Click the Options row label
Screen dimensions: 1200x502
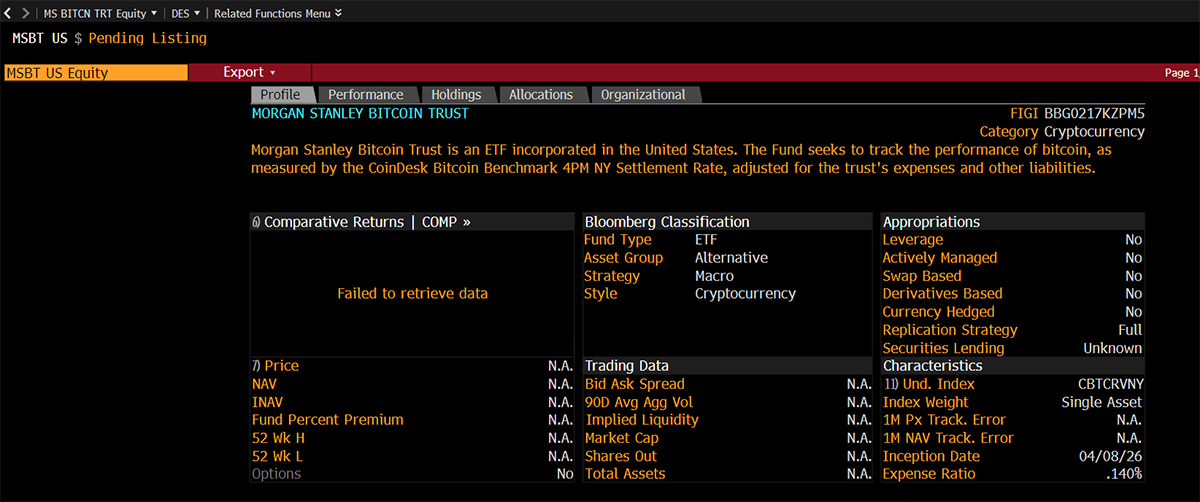tap(276, 474)
